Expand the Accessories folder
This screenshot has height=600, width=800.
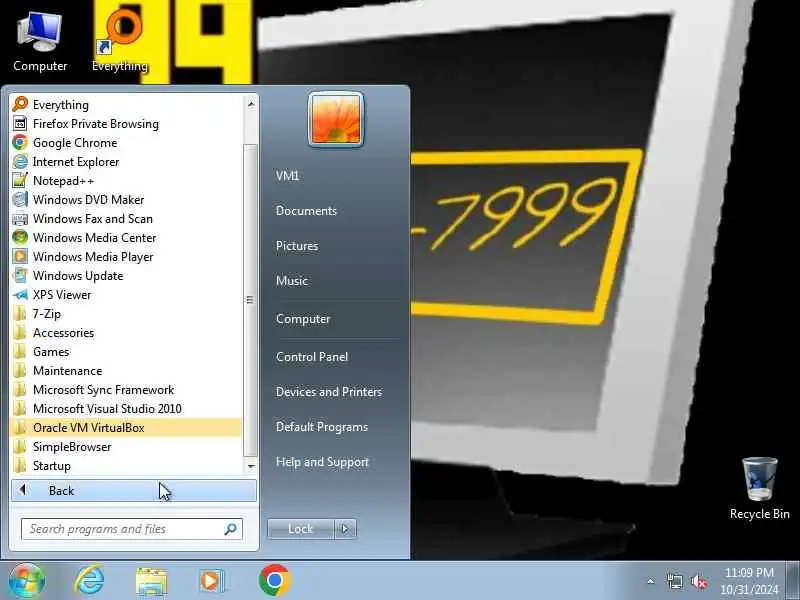[126, 333]
